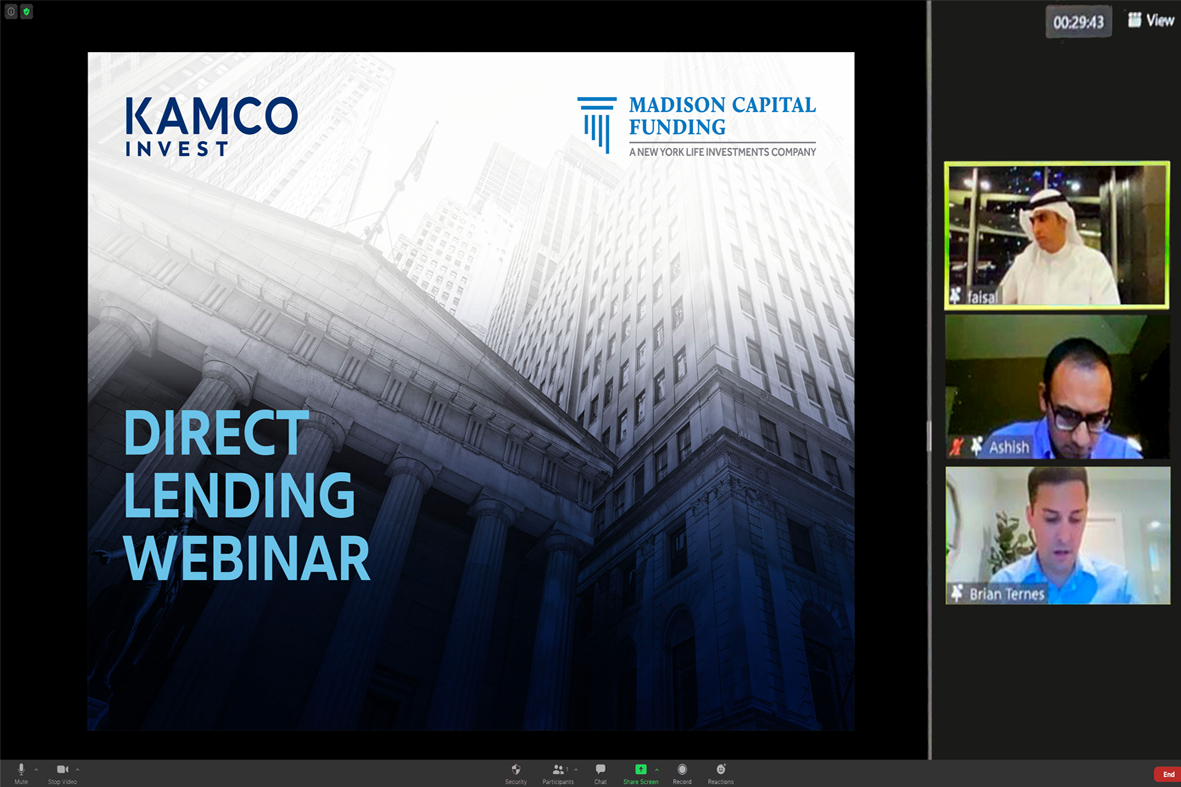Open the Reactions menu

point(721,773)
